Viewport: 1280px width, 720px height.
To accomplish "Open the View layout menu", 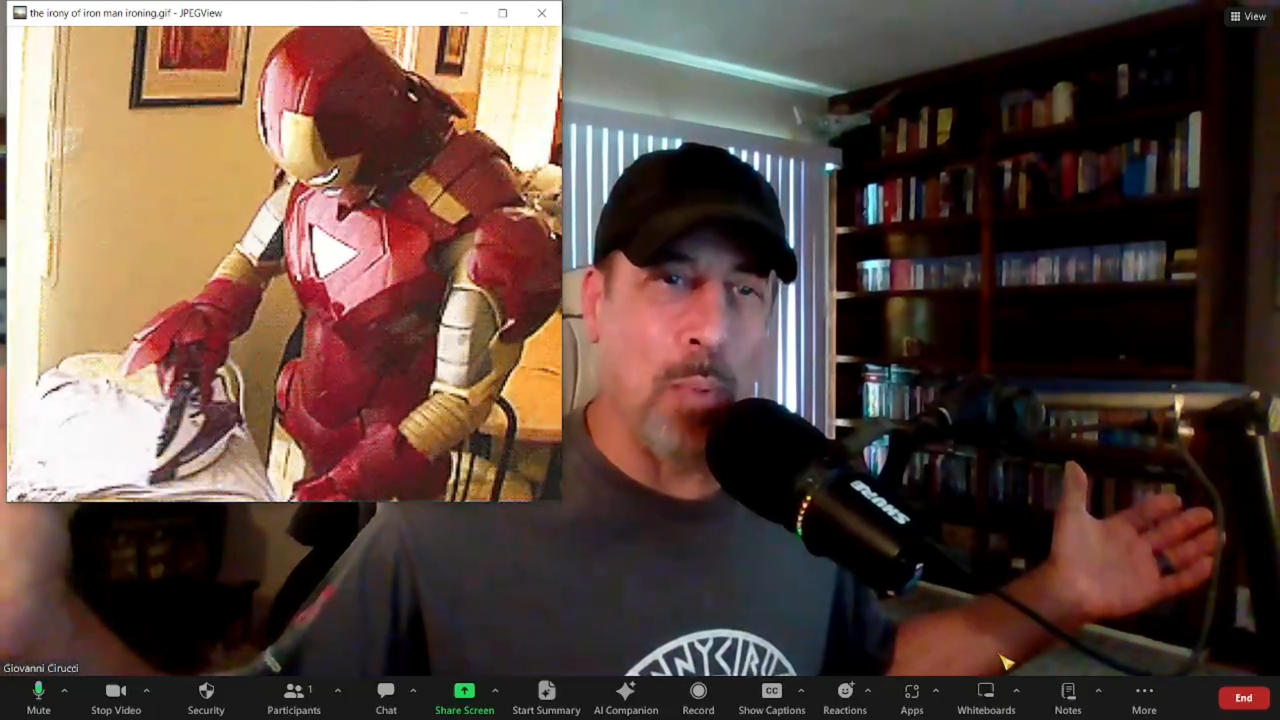I will click(x=1248, y=16).
